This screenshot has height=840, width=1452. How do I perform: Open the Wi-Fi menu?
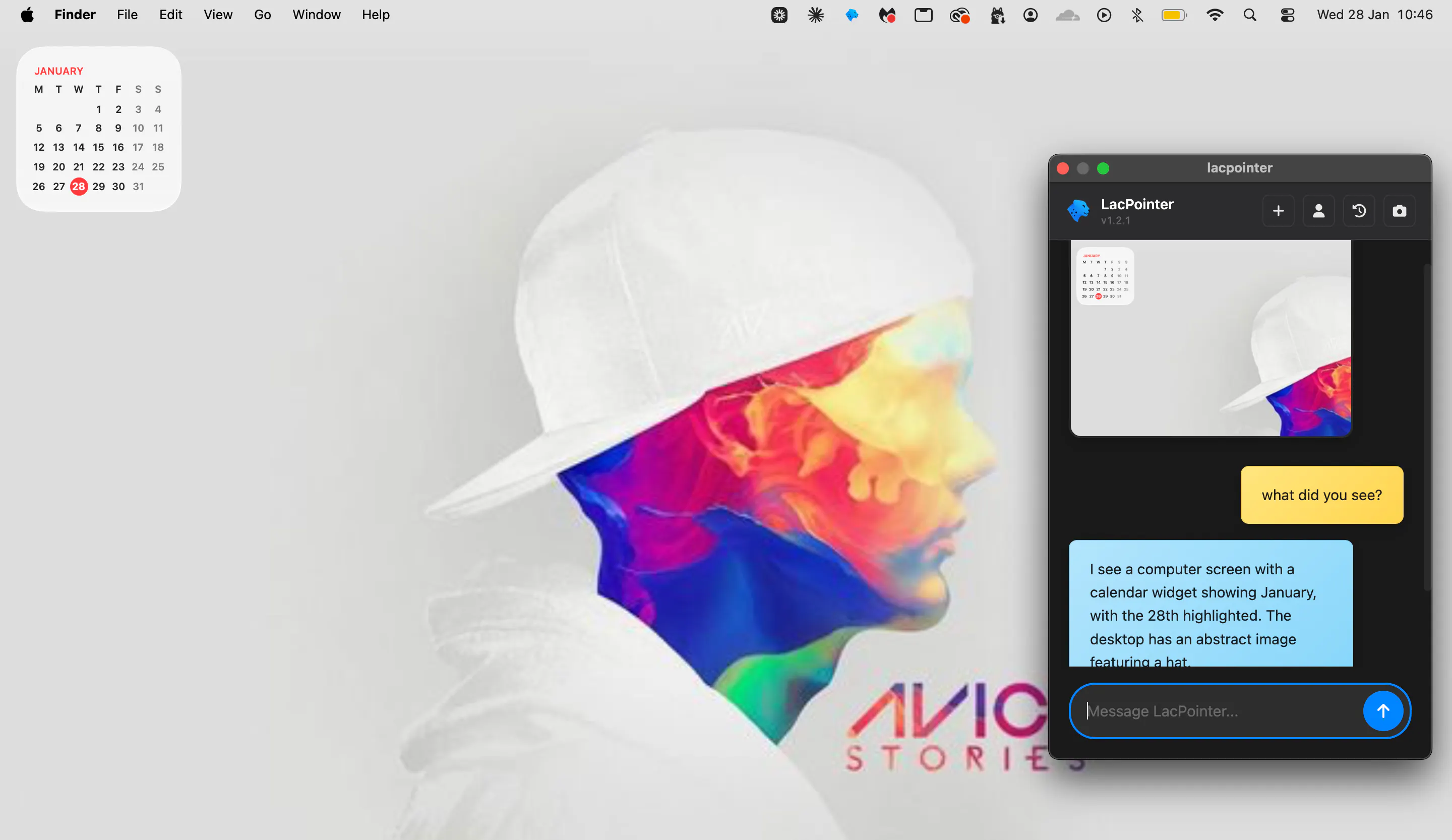(x=1215, y=15)
